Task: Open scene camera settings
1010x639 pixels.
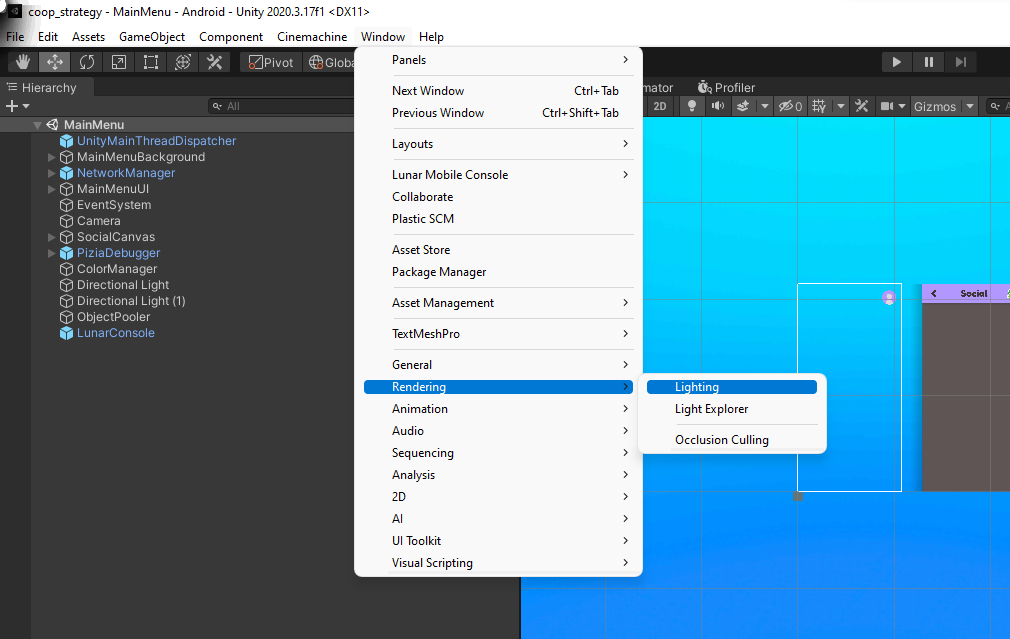Action: [x=886, y=106]
